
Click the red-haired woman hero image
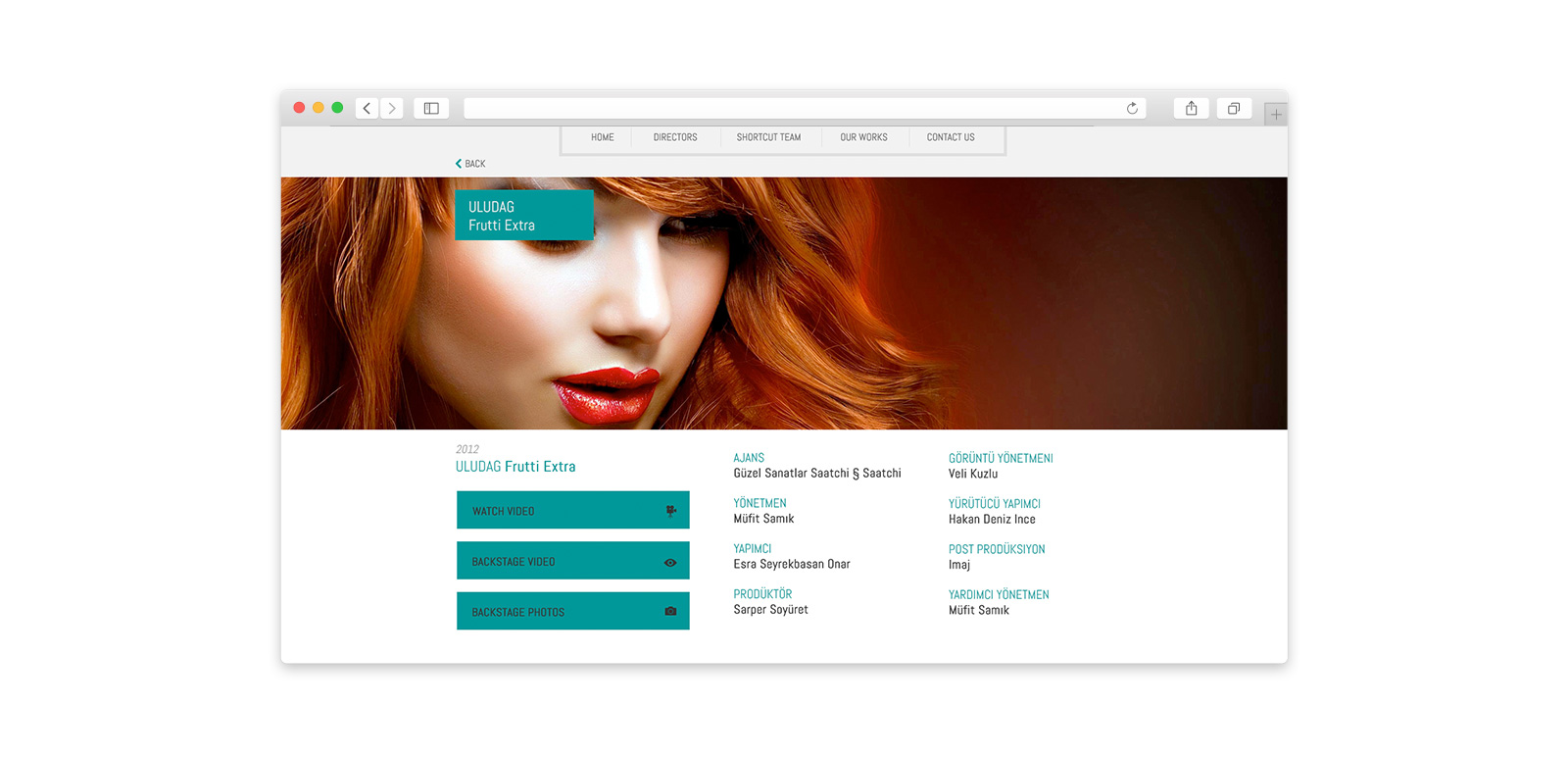click(x=784, y=303)
